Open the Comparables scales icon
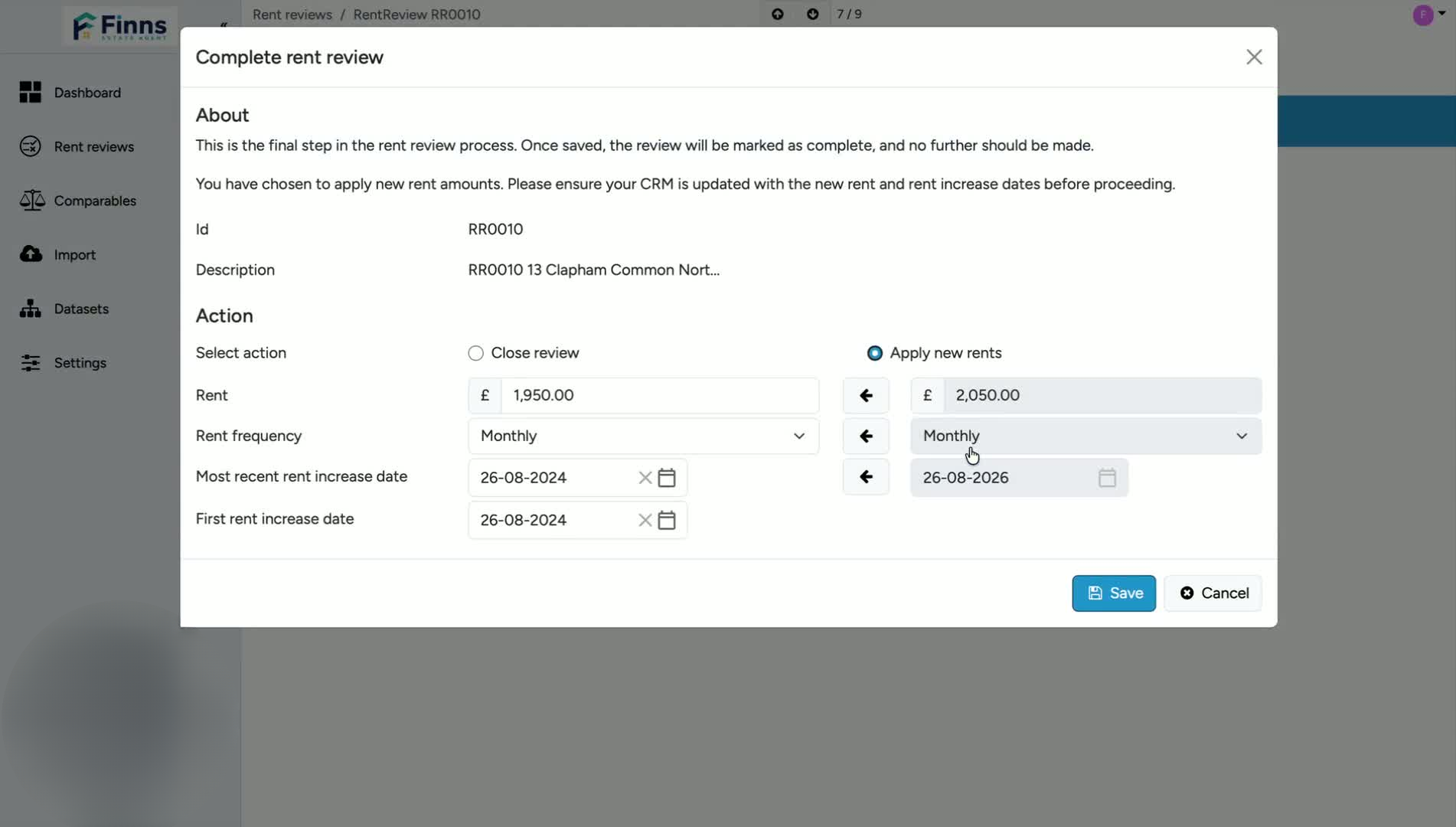1456x827 pixels. [31, 200]
